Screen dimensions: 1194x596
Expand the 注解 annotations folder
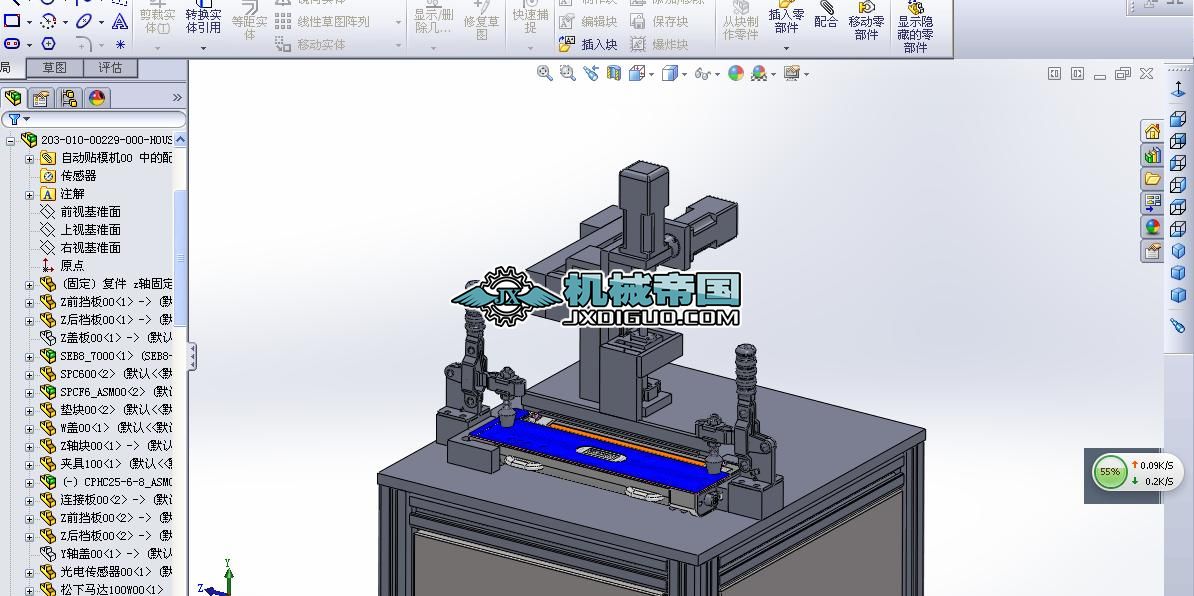tap(29, 194)
